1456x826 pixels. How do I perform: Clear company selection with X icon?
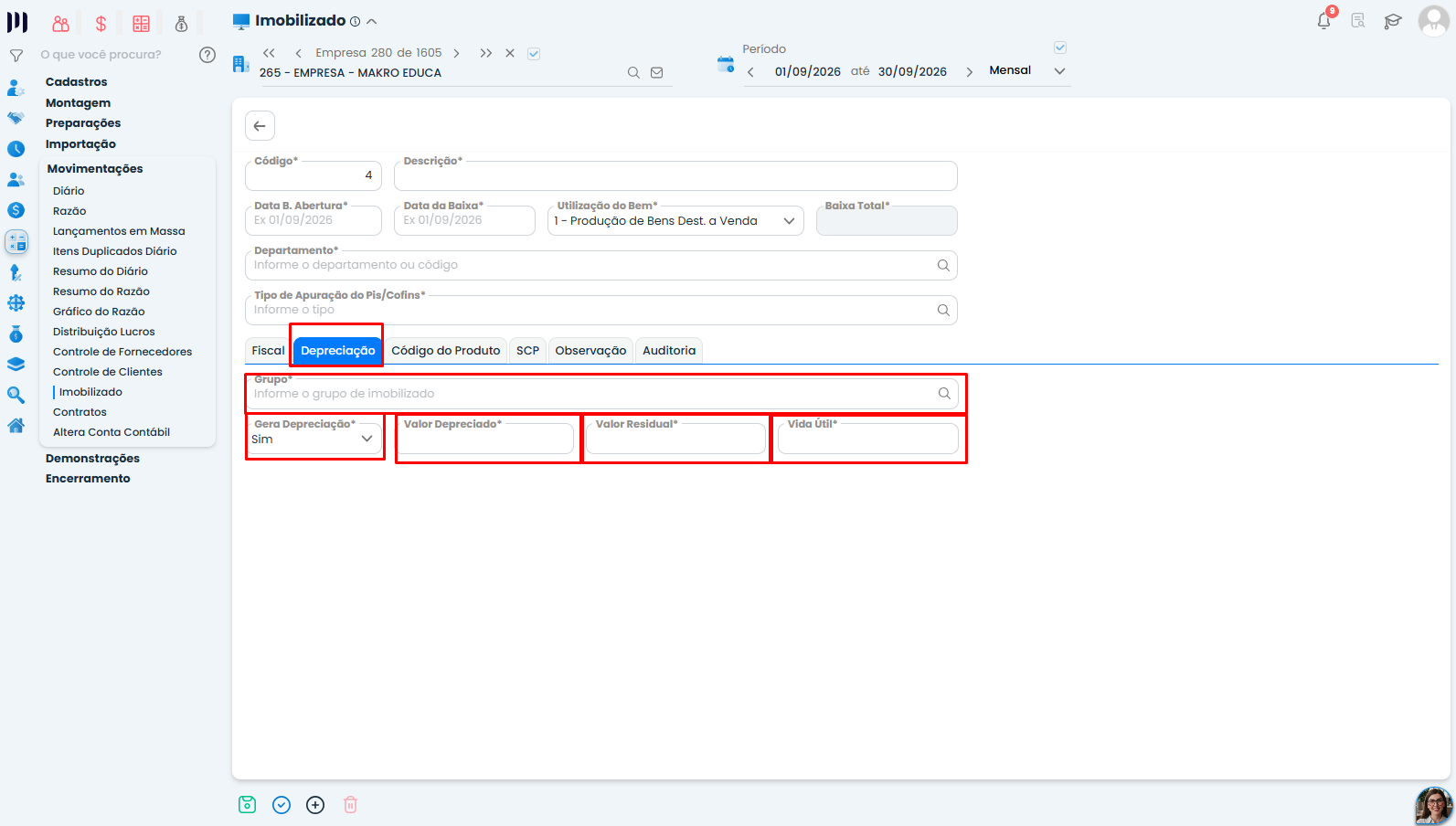click(x=510, y=53)
